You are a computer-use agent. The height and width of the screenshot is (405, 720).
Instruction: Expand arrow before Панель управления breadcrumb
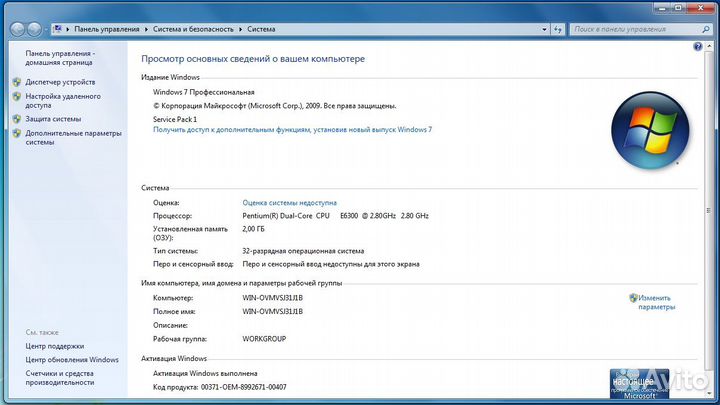(x=68, y=29)
